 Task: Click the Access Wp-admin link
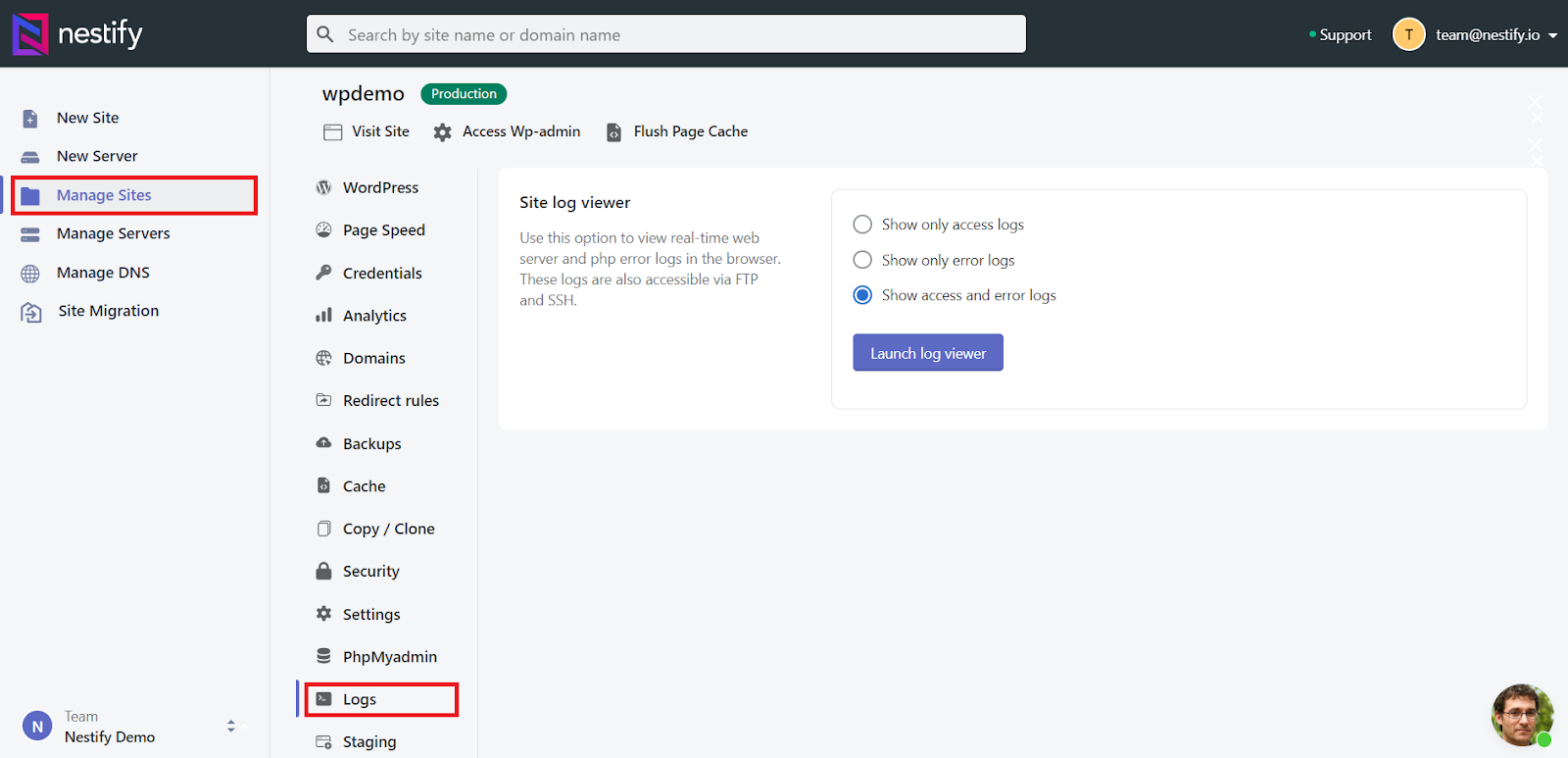coord(521,131)
